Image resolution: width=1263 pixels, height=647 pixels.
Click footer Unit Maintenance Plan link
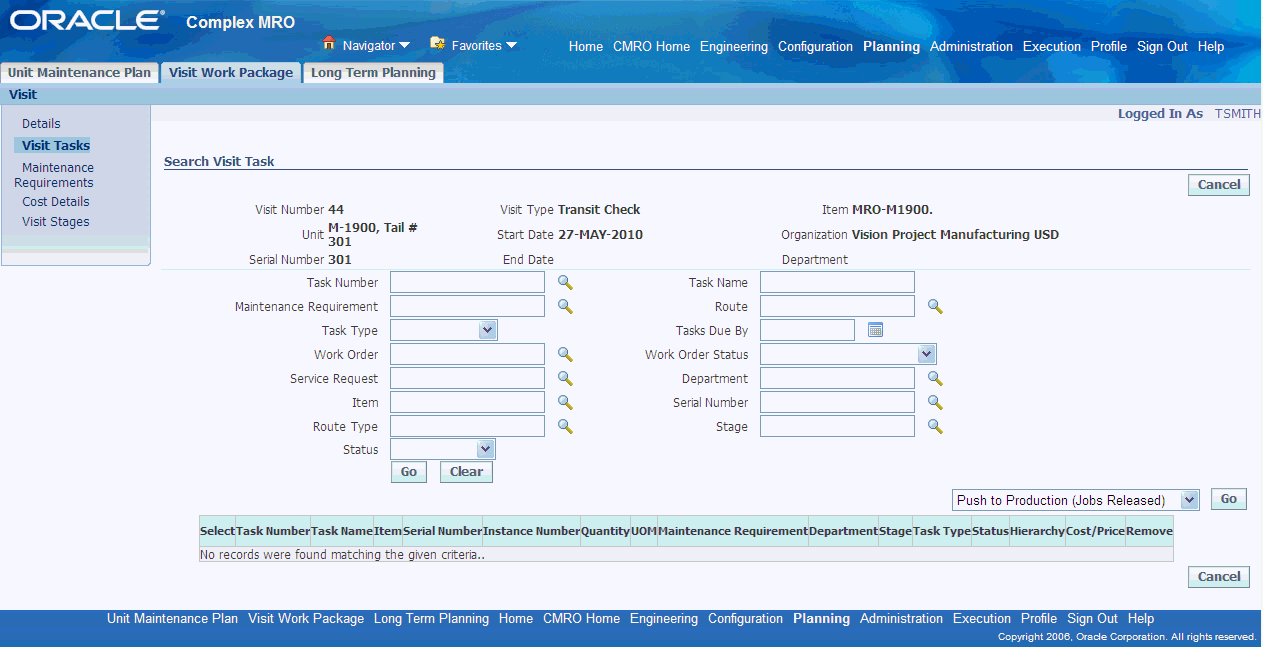(x=172, y=619)
